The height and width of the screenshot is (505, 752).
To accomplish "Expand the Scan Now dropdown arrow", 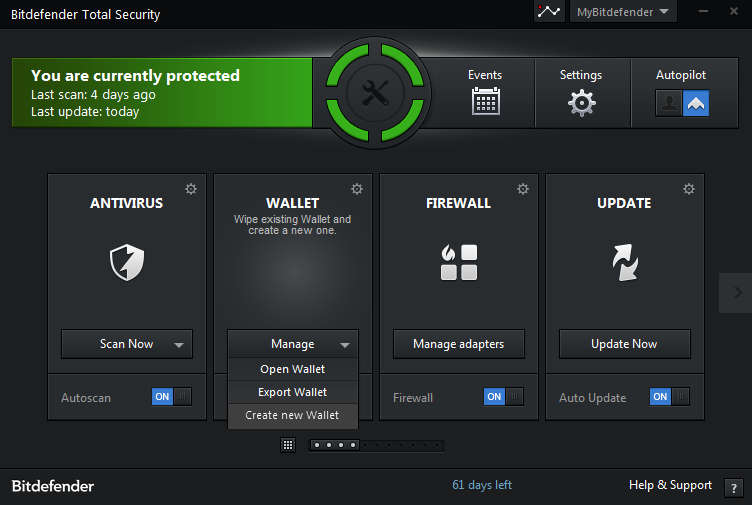I will (179, 345).
